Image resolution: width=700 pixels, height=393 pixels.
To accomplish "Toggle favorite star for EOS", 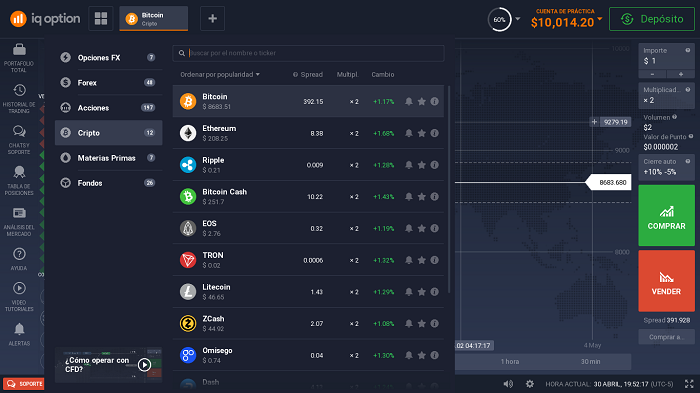I will coord(421,228).
